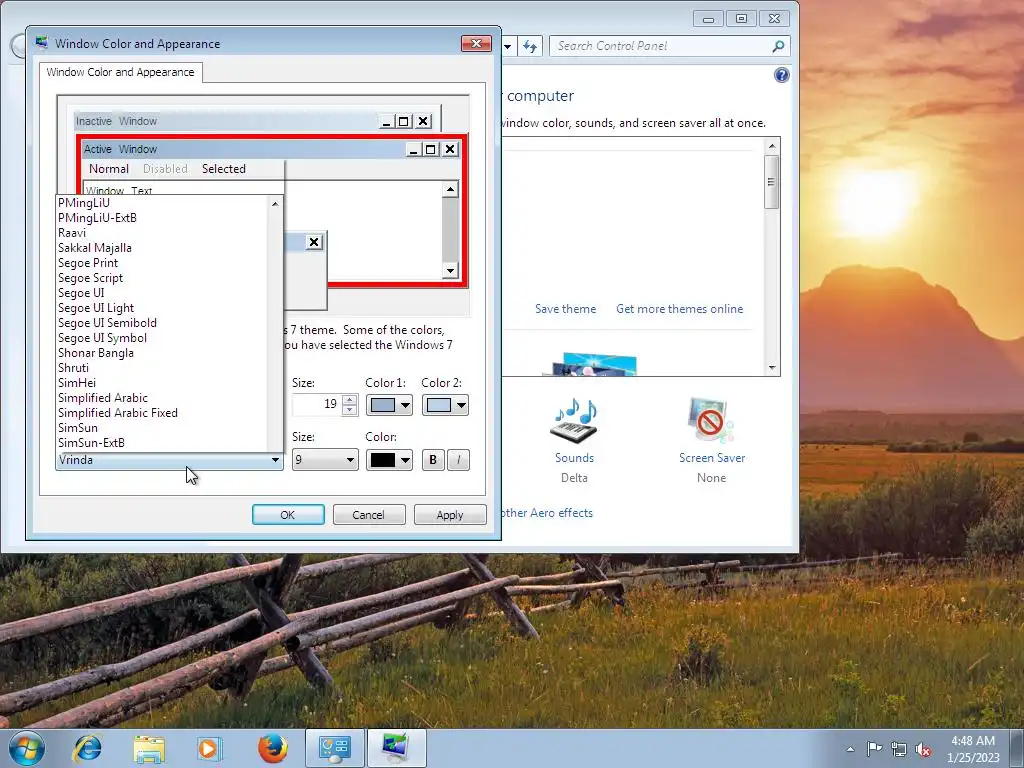Launch Firefox from taskbar
The height and width of the screenshot is (768, 1024).
(x=272, y=748)
